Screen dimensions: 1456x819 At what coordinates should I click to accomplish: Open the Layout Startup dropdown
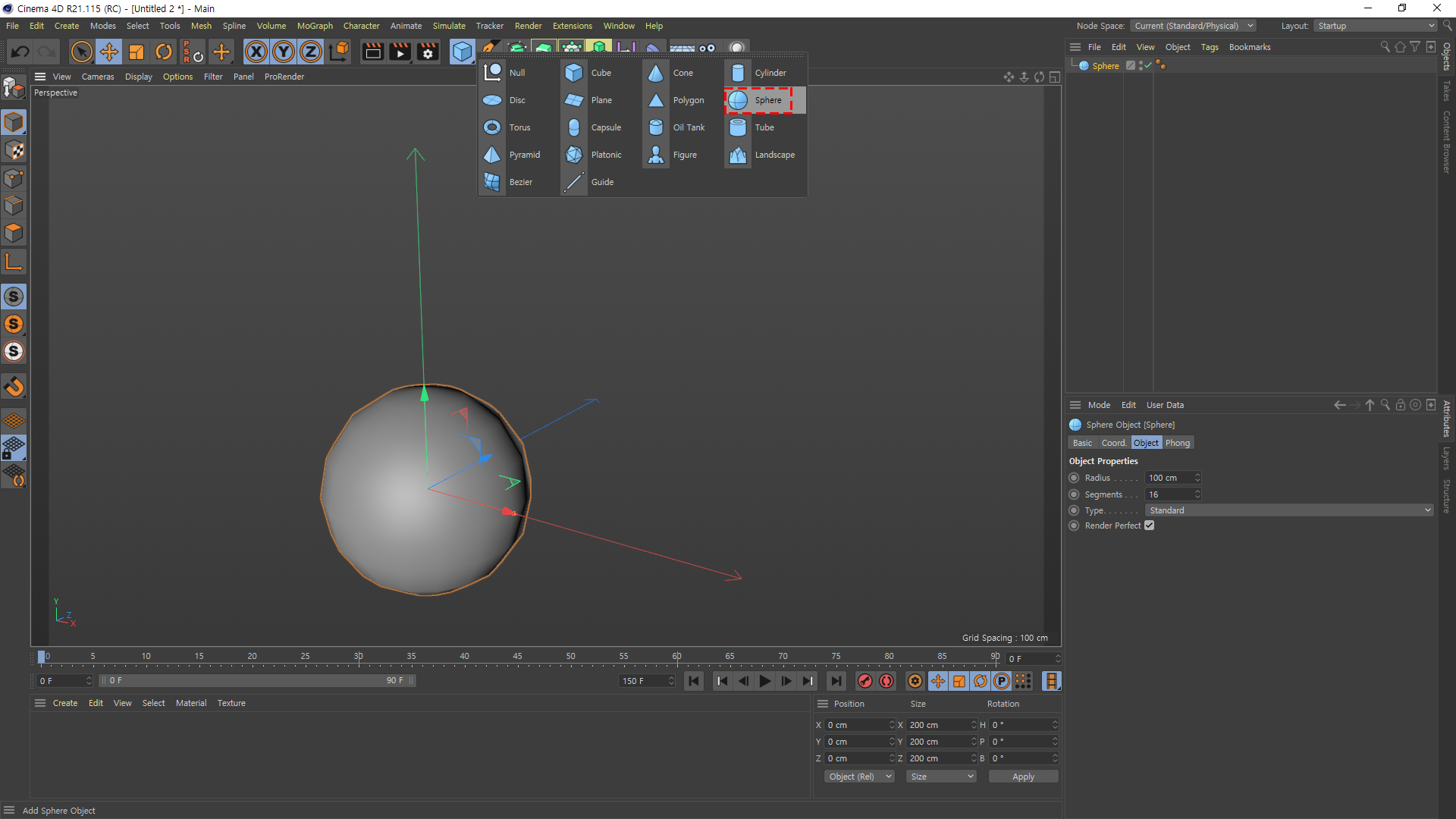point(1375,26)
